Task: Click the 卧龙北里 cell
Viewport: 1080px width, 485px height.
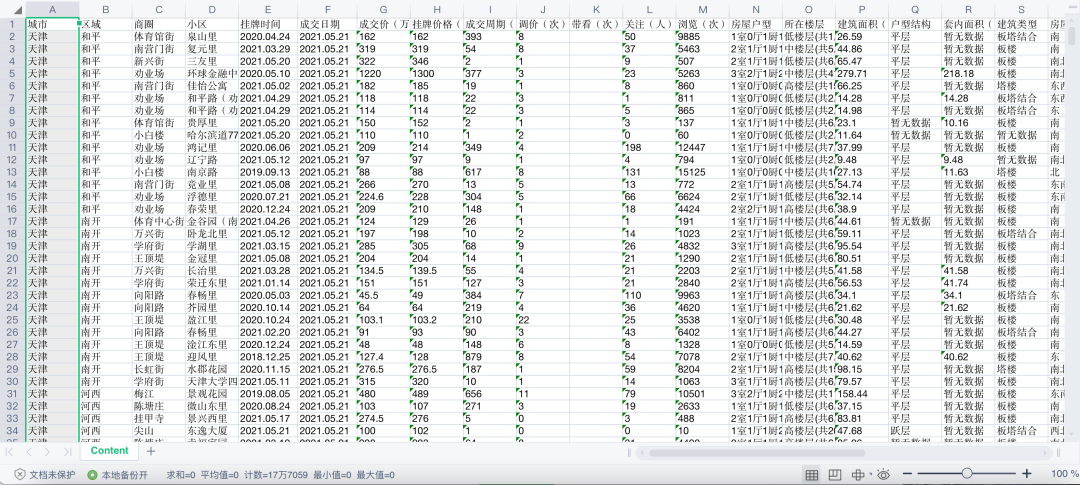Action: [211, 234]
